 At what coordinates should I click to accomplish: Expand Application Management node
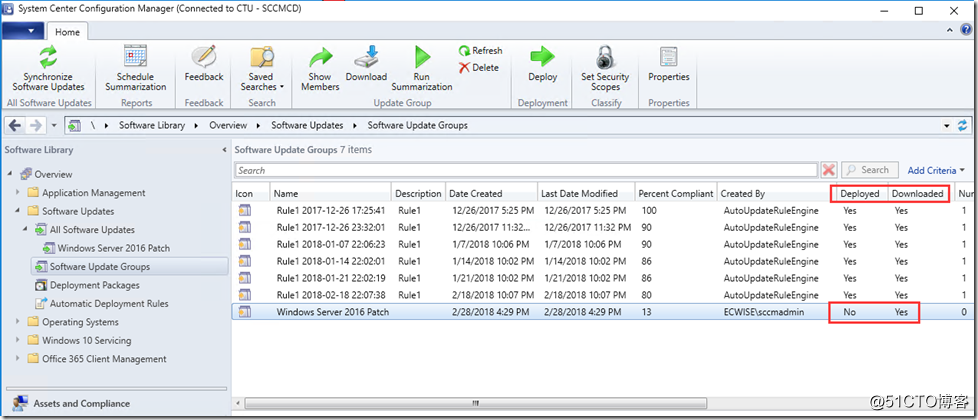pyautogui.click(x=18, y=193)
